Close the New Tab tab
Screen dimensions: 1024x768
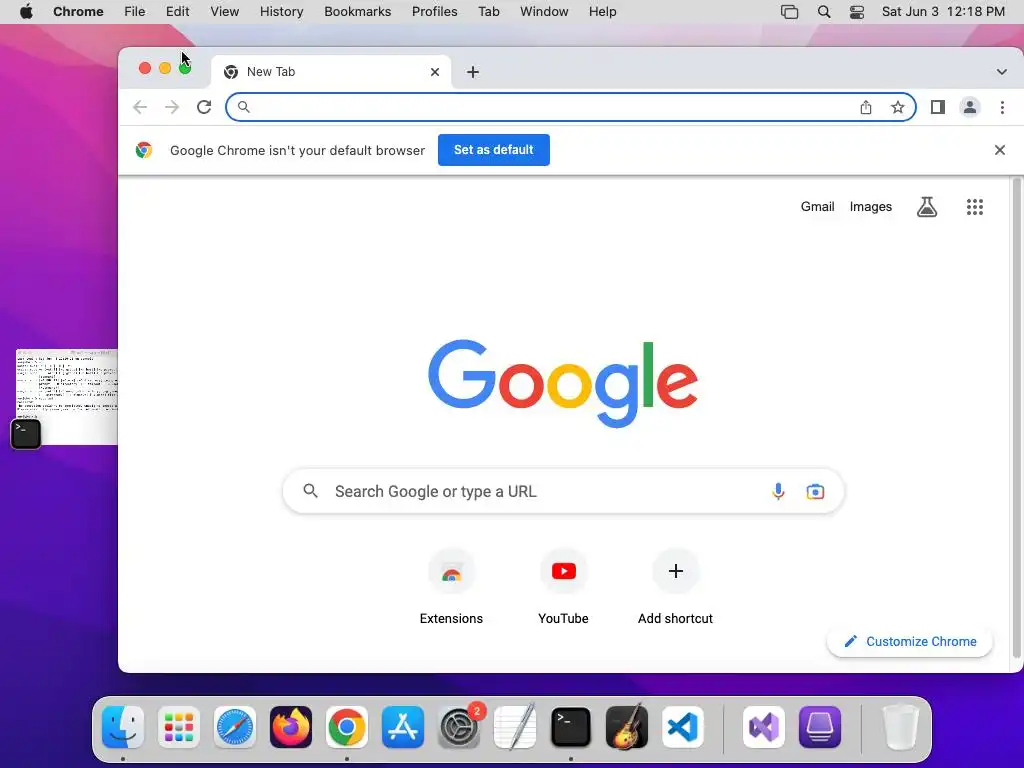pyautogui.click(x=435, y=72)
